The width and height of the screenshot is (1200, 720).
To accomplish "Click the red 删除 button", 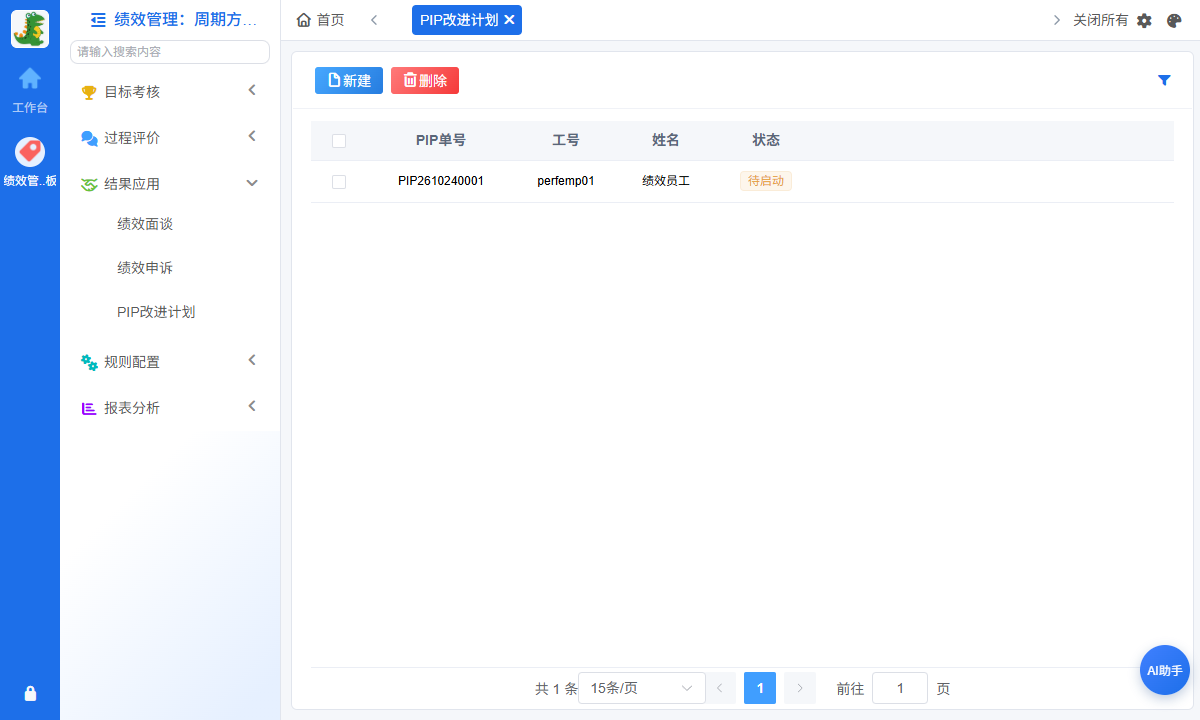I will [x=425, y=81].
